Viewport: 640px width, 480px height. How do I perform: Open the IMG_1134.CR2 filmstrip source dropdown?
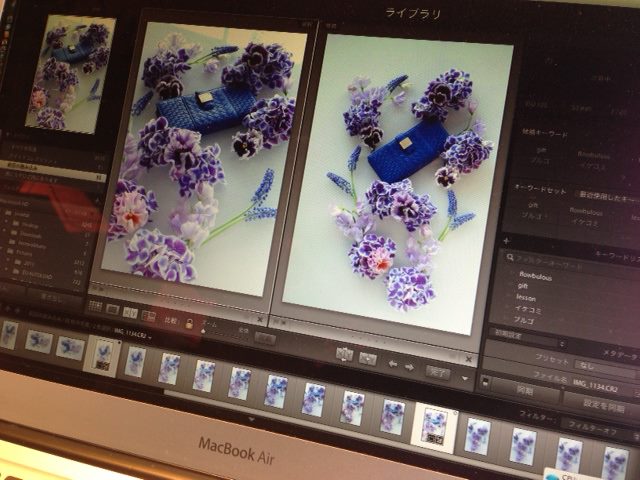[133, 336]
